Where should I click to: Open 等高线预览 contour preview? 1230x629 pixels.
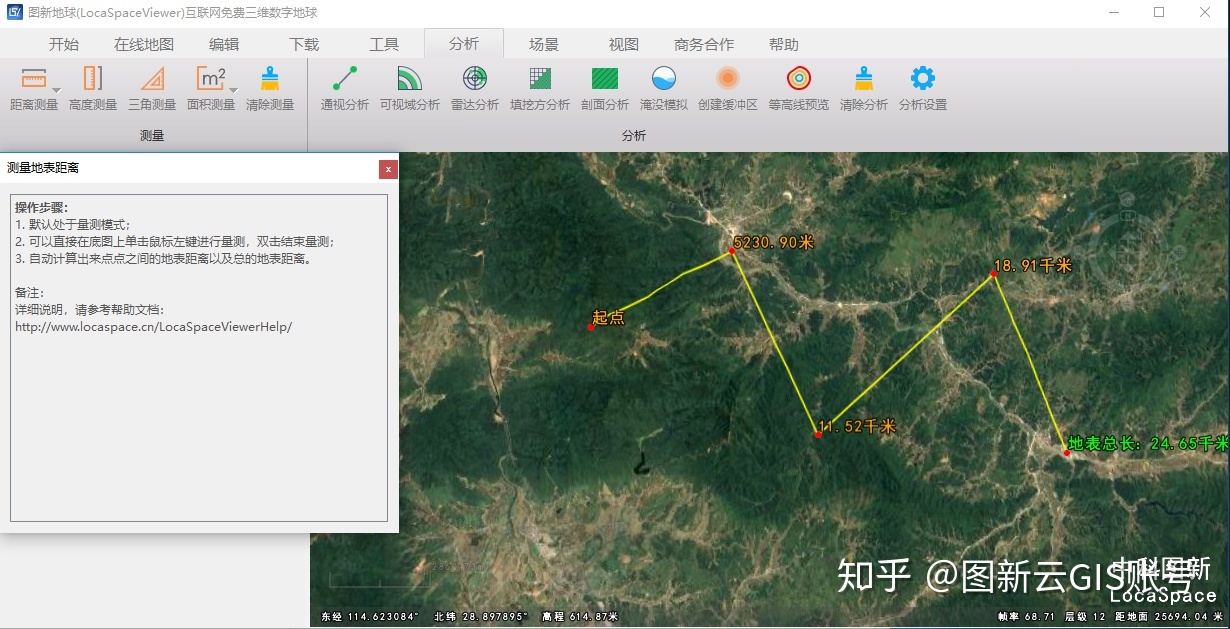pos(799,88)
